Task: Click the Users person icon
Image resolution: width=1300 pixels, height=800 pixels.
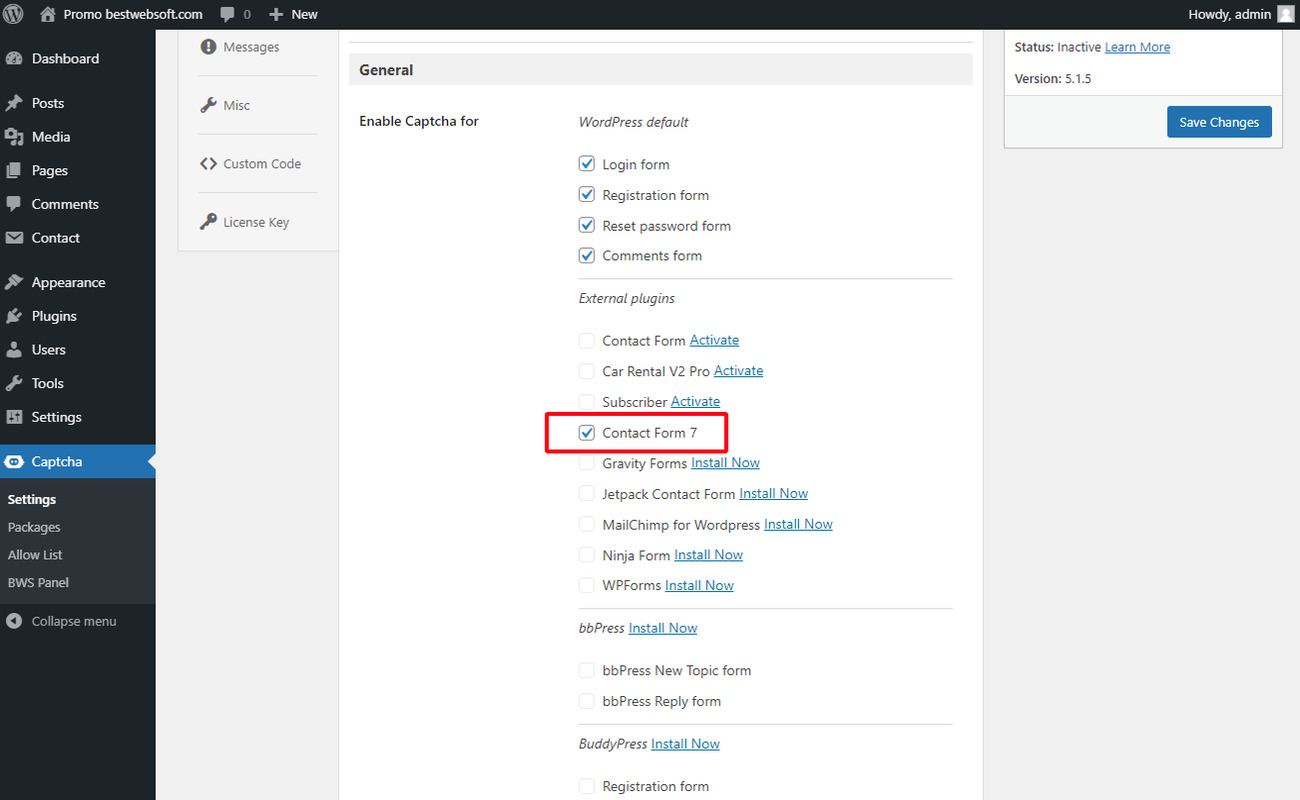Action: pyautogui.click(x=14, y=350)
